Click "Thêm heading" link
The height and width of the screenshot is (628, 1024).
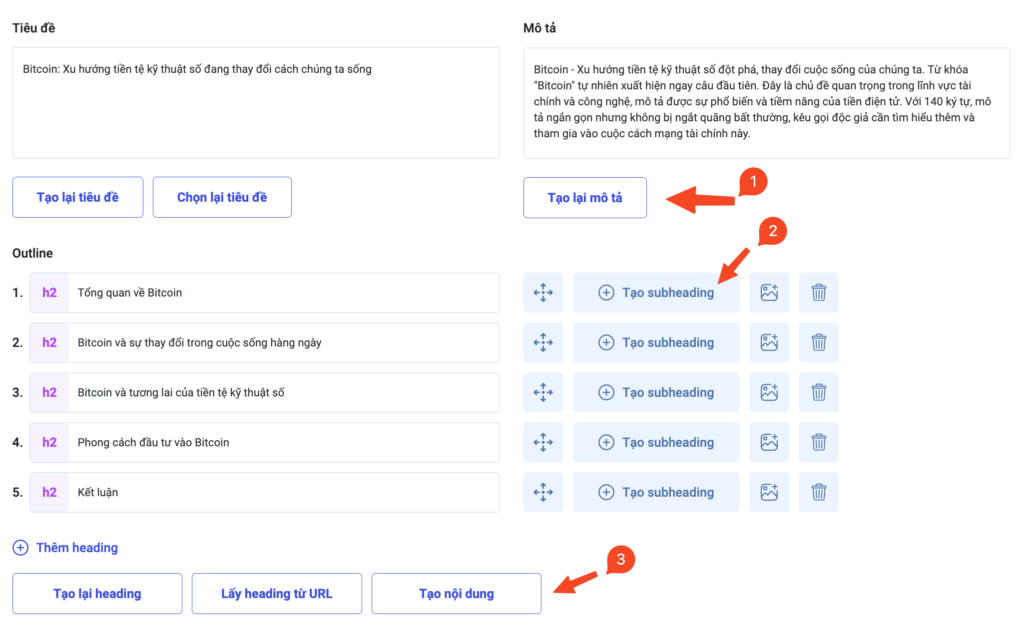(x=64, y=547)
